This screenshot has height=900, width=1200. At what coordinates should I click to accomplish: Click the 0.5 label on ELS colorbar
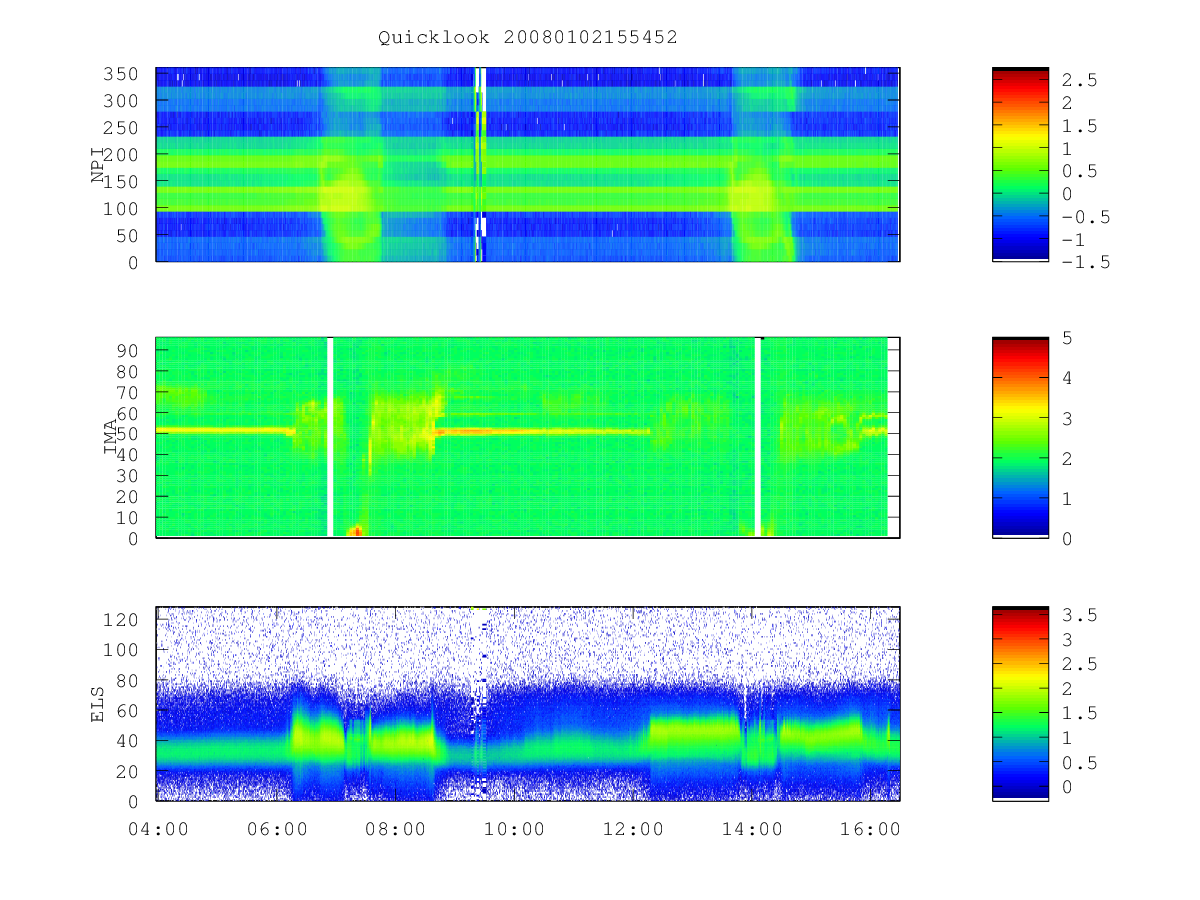click(x=1079, y=763)
